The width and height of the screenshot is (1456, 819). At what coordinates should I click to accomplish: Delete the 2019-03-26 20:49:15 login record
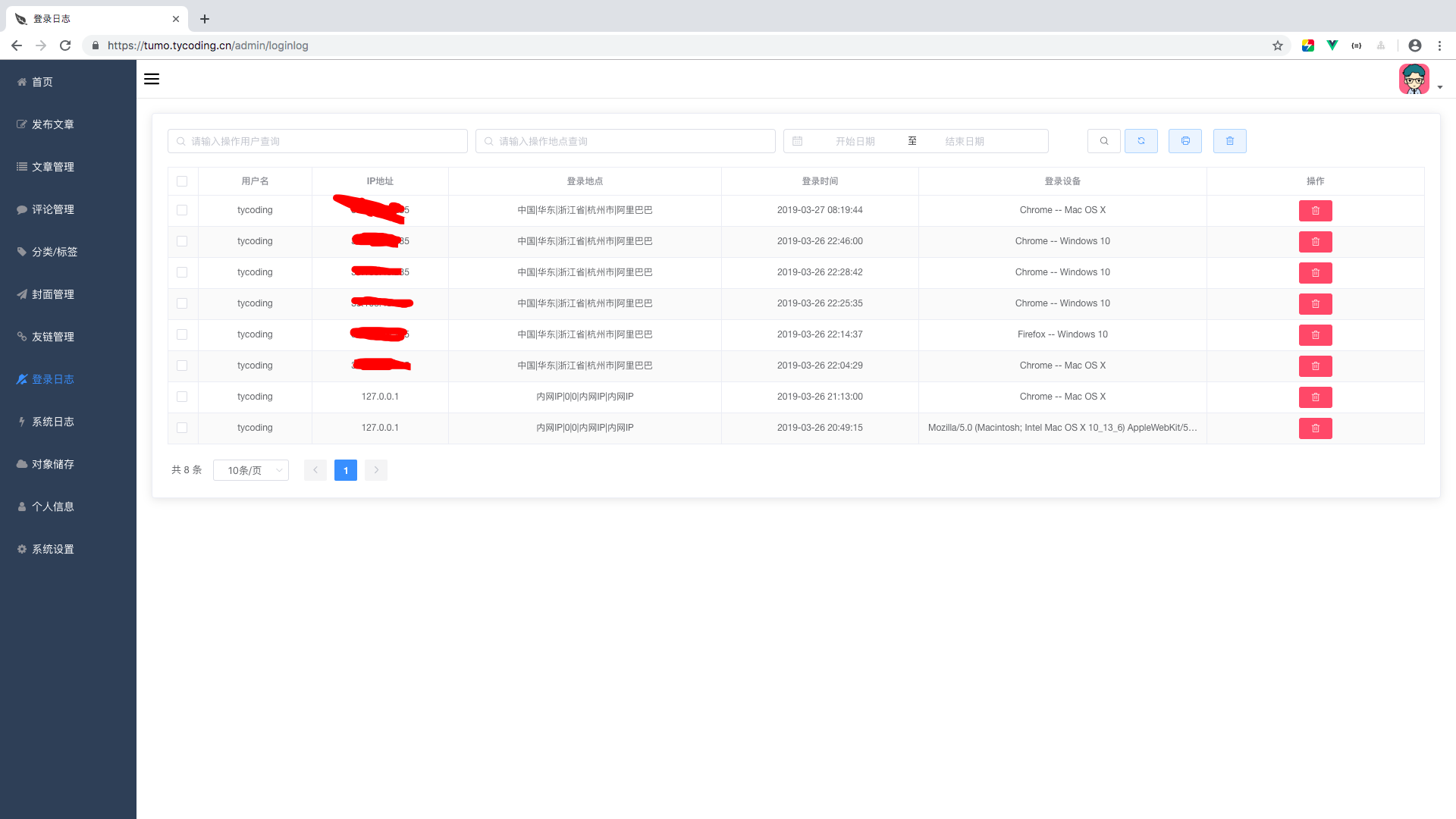[x=1316, y=428]
